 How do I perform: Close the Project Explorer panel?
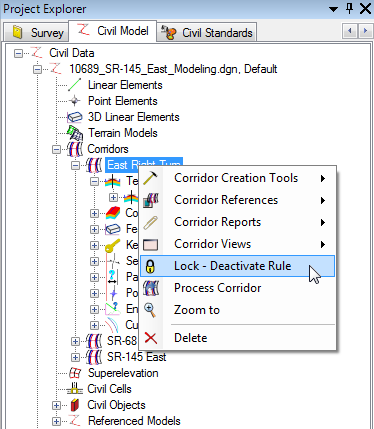tap(365, 8)
